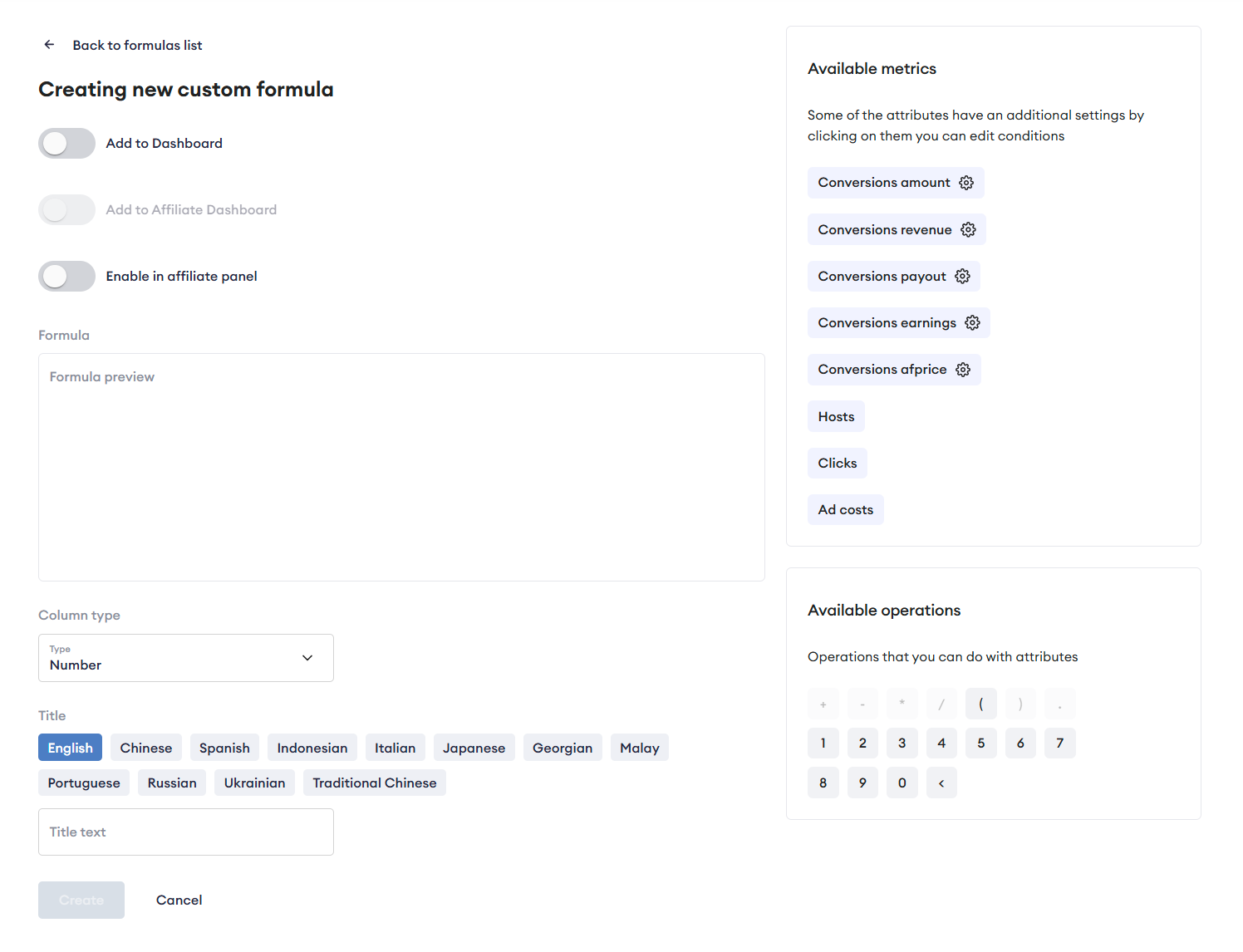
Task: Toggle Add to Dashboard switch
Action: pos(66,144)
